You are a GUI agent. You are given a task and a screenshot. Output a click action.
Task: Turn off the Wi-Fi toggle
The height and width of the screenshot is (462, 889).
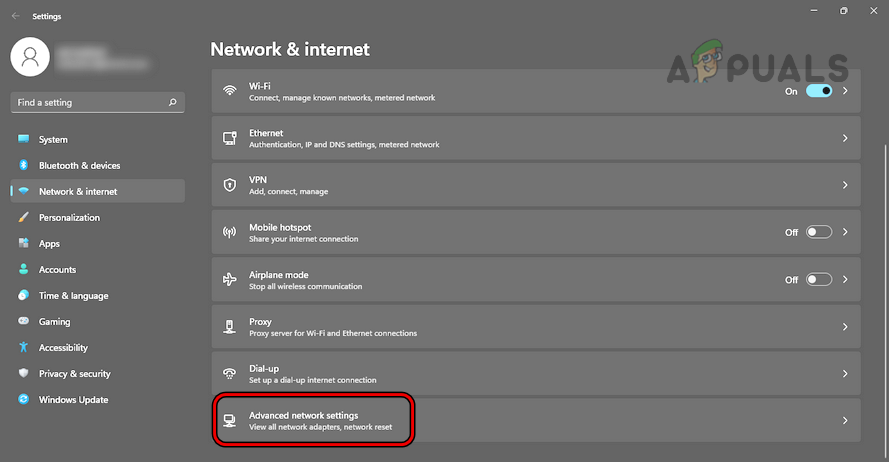(819, 91)
